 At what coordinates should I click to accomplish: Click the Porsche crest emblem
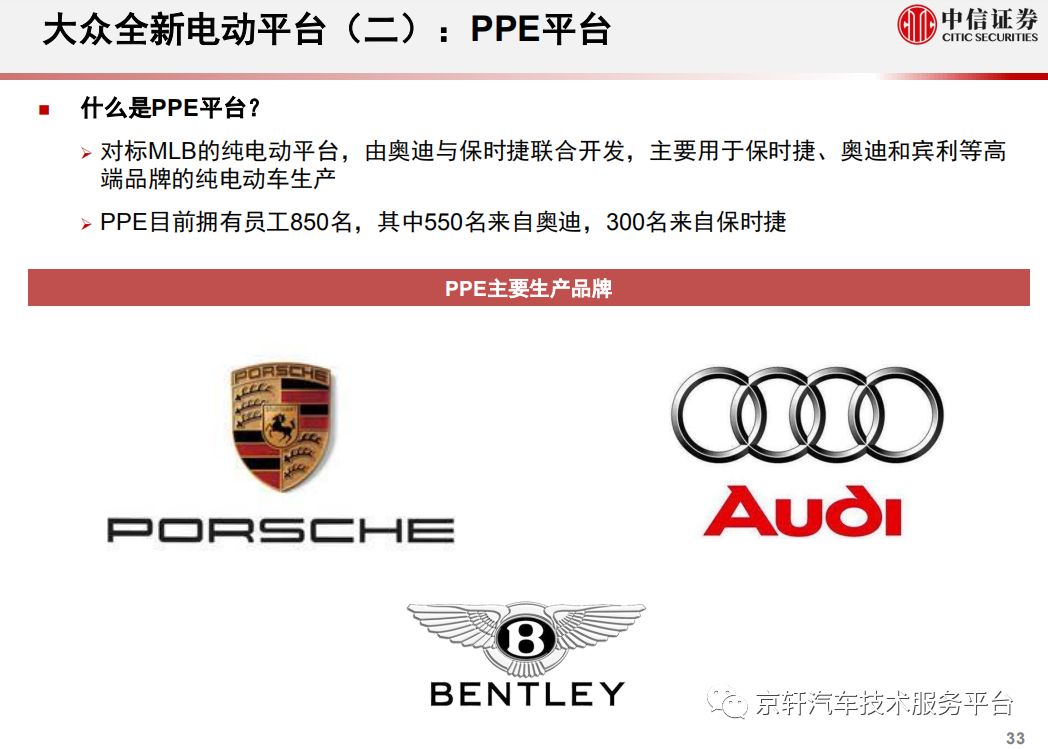[x=281, y=426]
